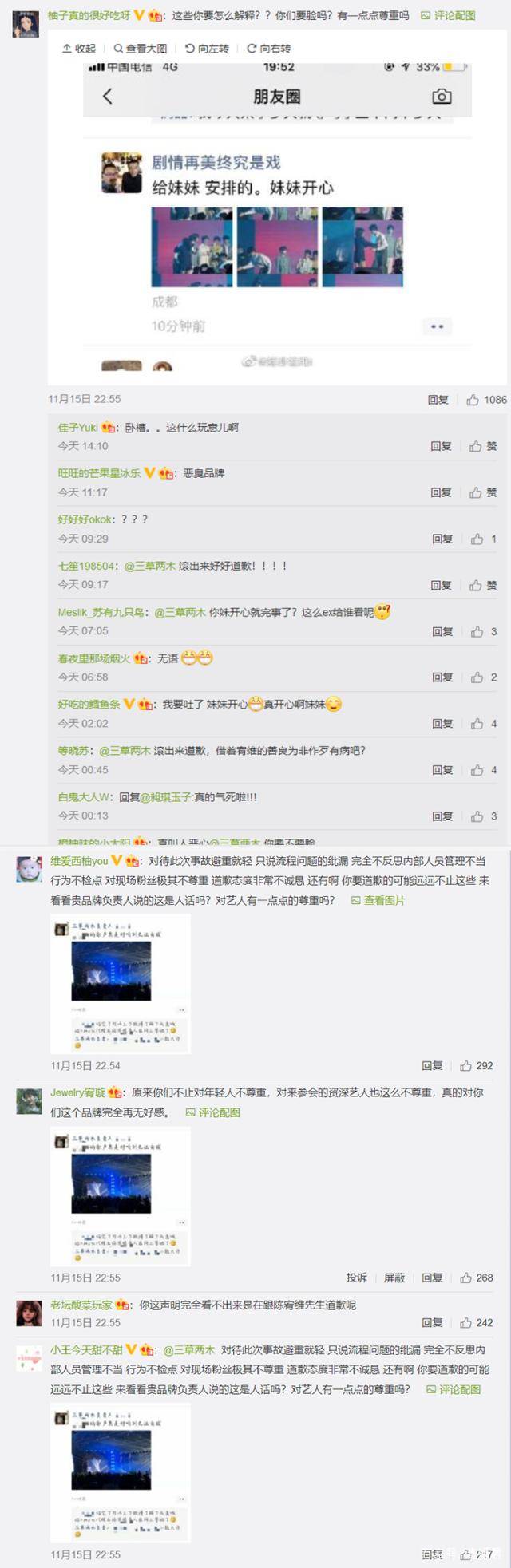The height and width of the screenshot is (1568, 511).
Task: Rotate image right with 向右转
Action: (x=269, y=49)
